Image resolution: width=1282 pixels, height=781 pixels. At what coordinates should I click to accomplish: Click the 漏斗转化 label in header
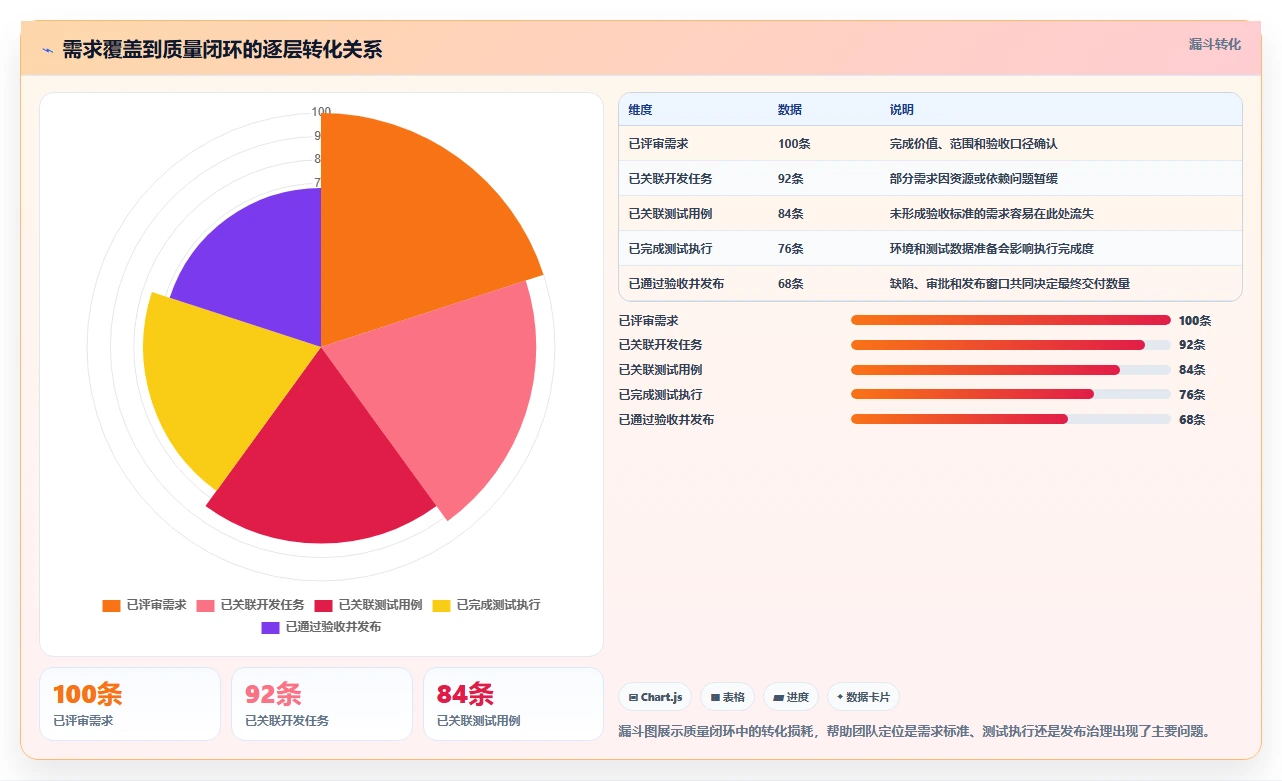1215,45
